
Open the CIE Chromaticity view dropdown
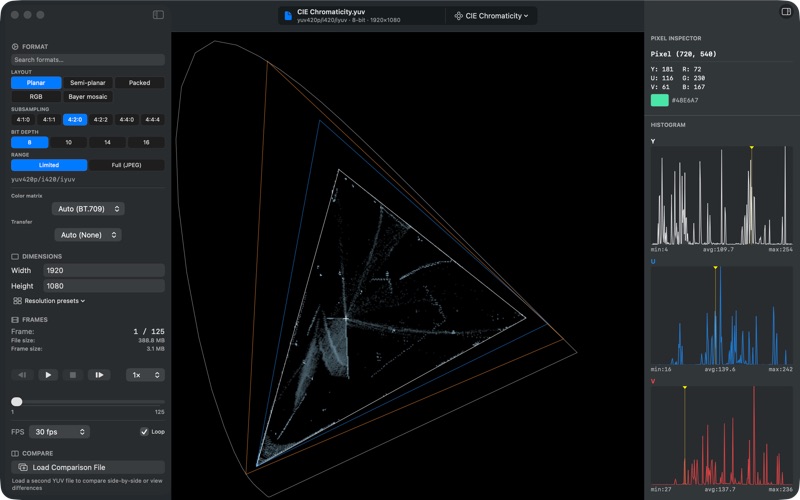(491, 16)
